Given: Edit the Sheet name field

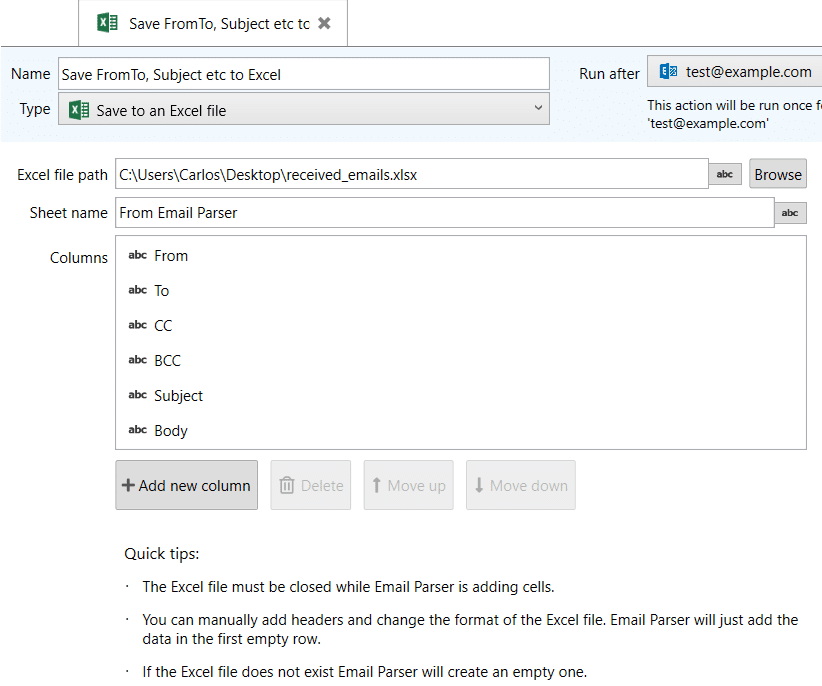Looking at the screenshot, I should click(445, 213).
